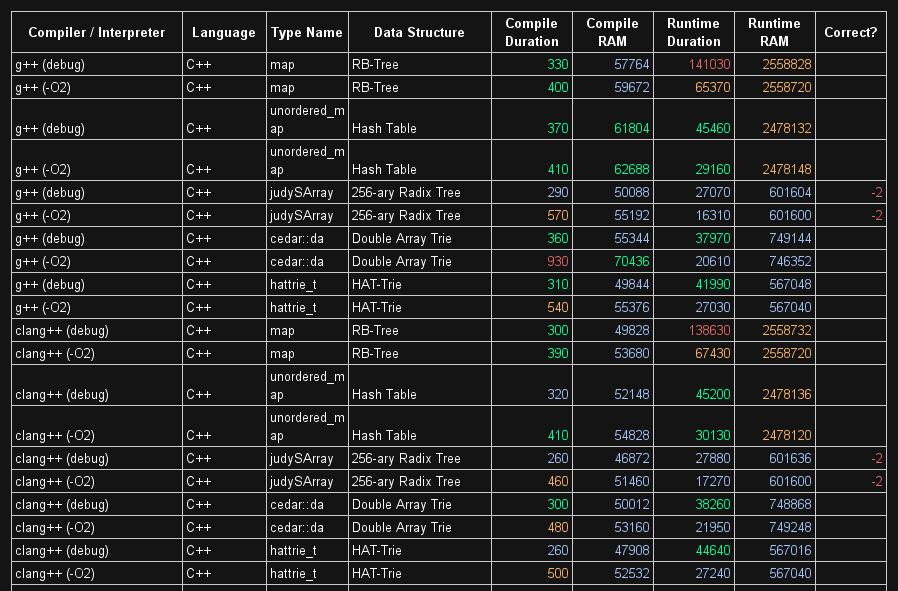Select compile duration value 930
Image resolution: width=898 pixels, height=591 pixels.
(x=558, y=261)
